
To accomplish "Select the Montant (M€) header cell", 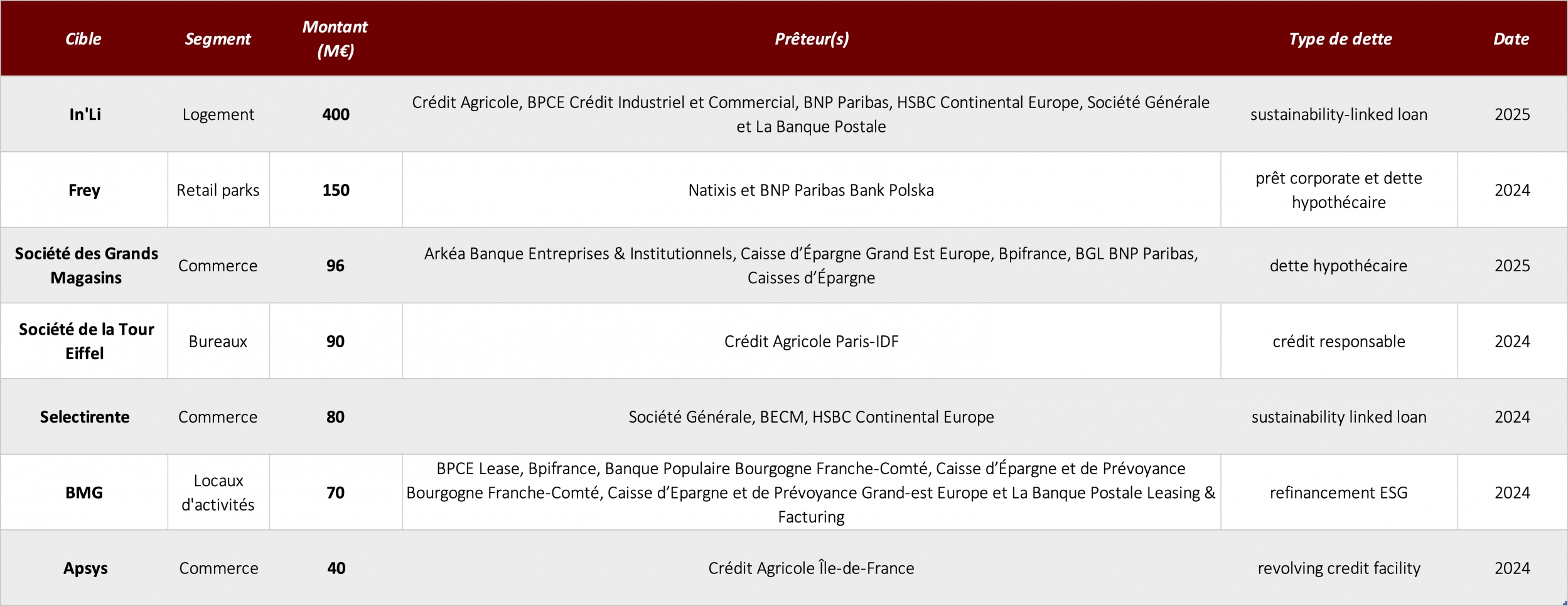I will [x=335, y=39].
